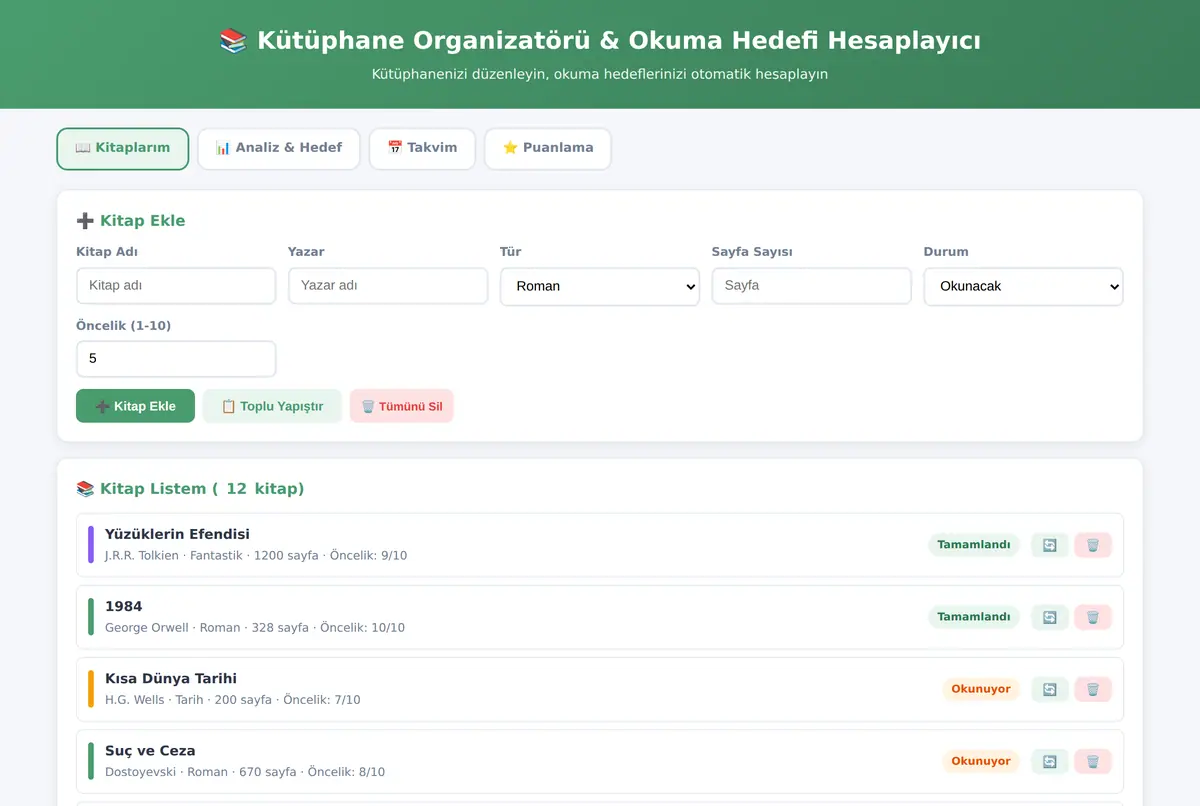Click Okunuyor badge on Suç ve Ceza
The height and width of the screenshot is (806, 1200).
click(981, 761)
